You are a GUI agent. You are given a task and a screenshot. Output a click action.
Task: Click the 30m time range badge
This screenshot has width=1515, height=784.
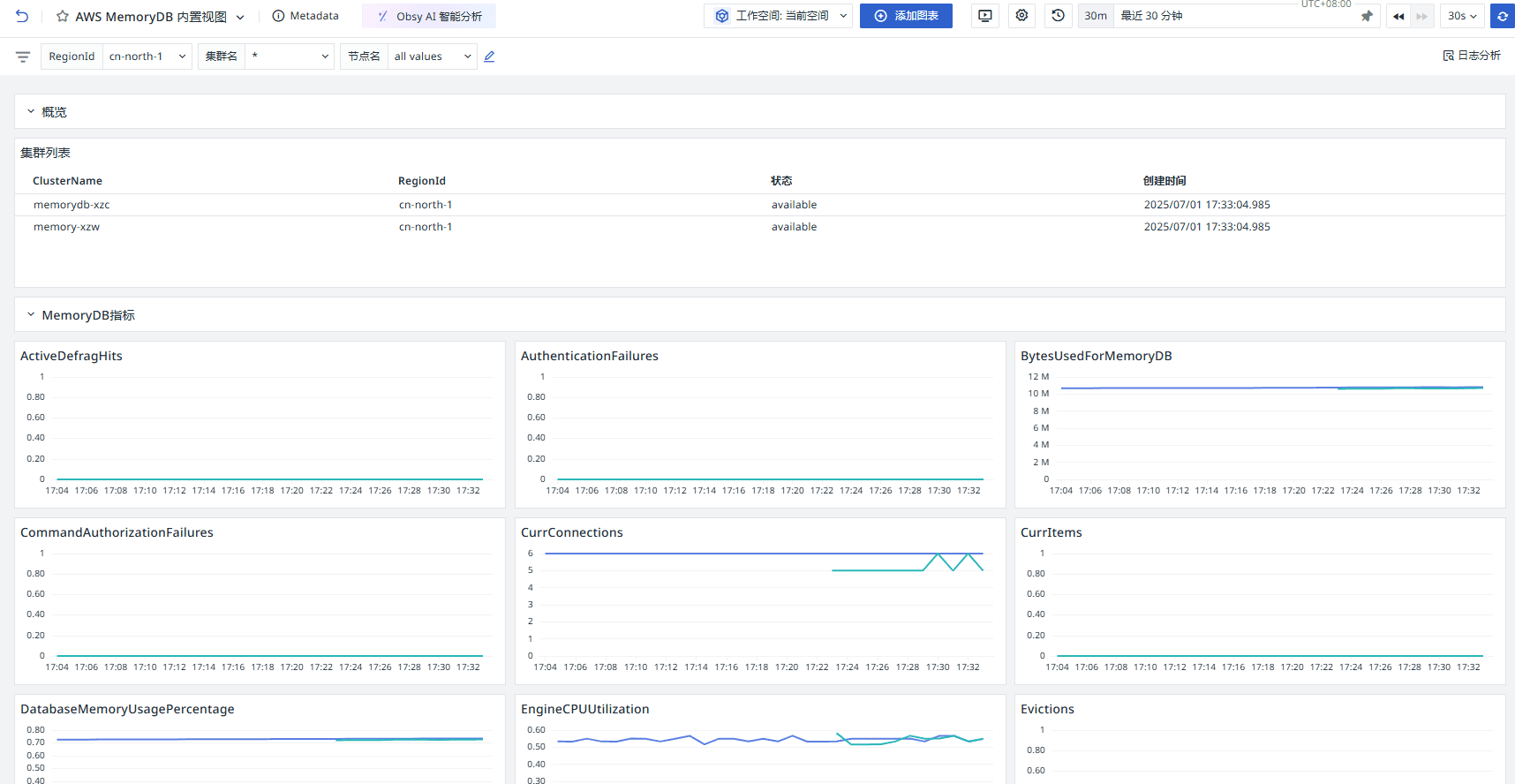pyautogui.click(x=1096, y=16)
